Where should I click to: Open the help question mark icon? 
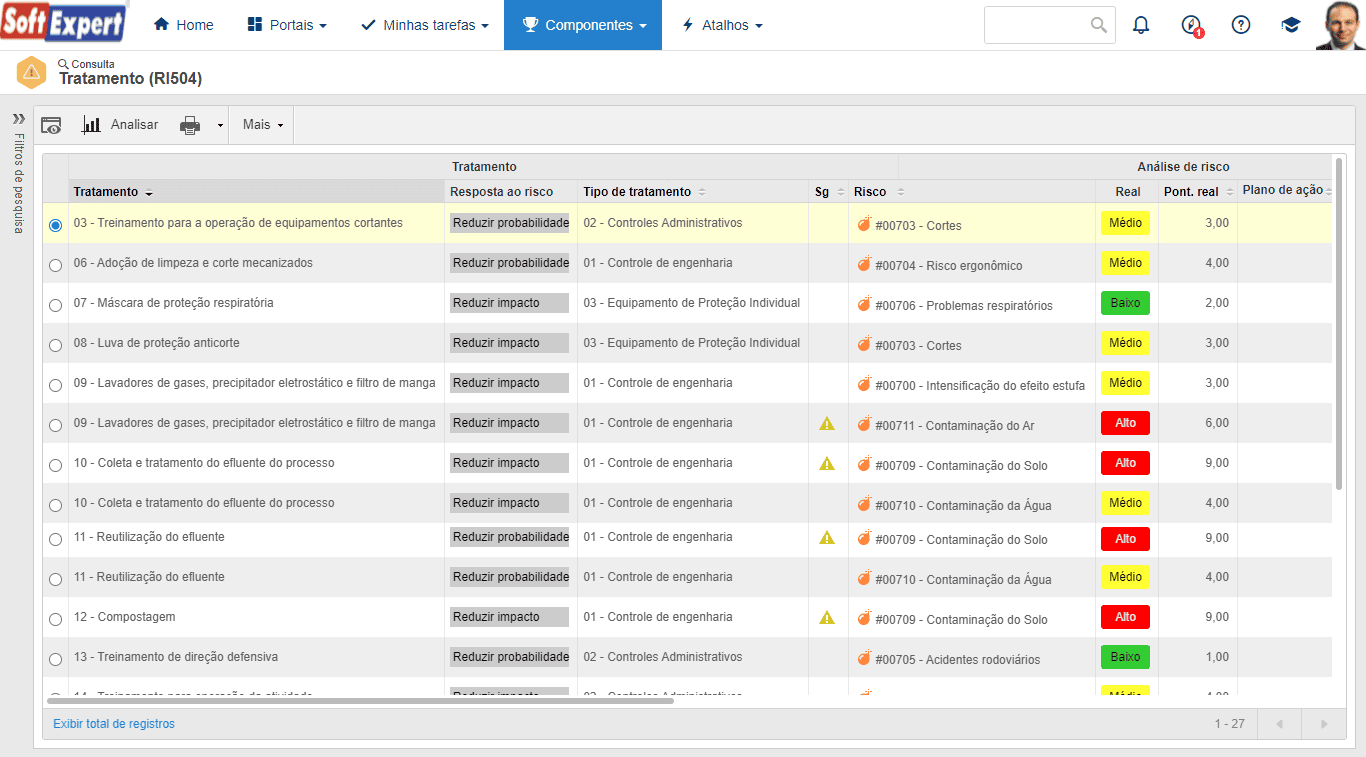coord(1241,25)
